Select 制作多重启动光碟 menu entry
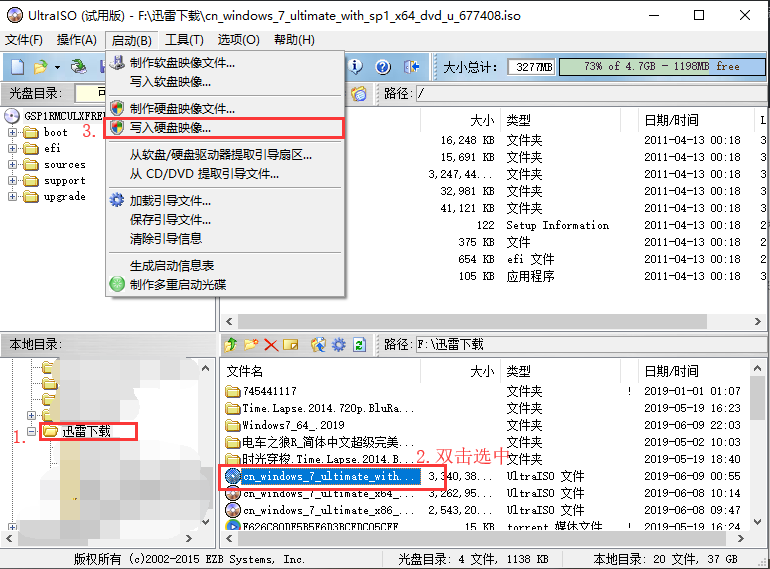 tap(225, 285)
